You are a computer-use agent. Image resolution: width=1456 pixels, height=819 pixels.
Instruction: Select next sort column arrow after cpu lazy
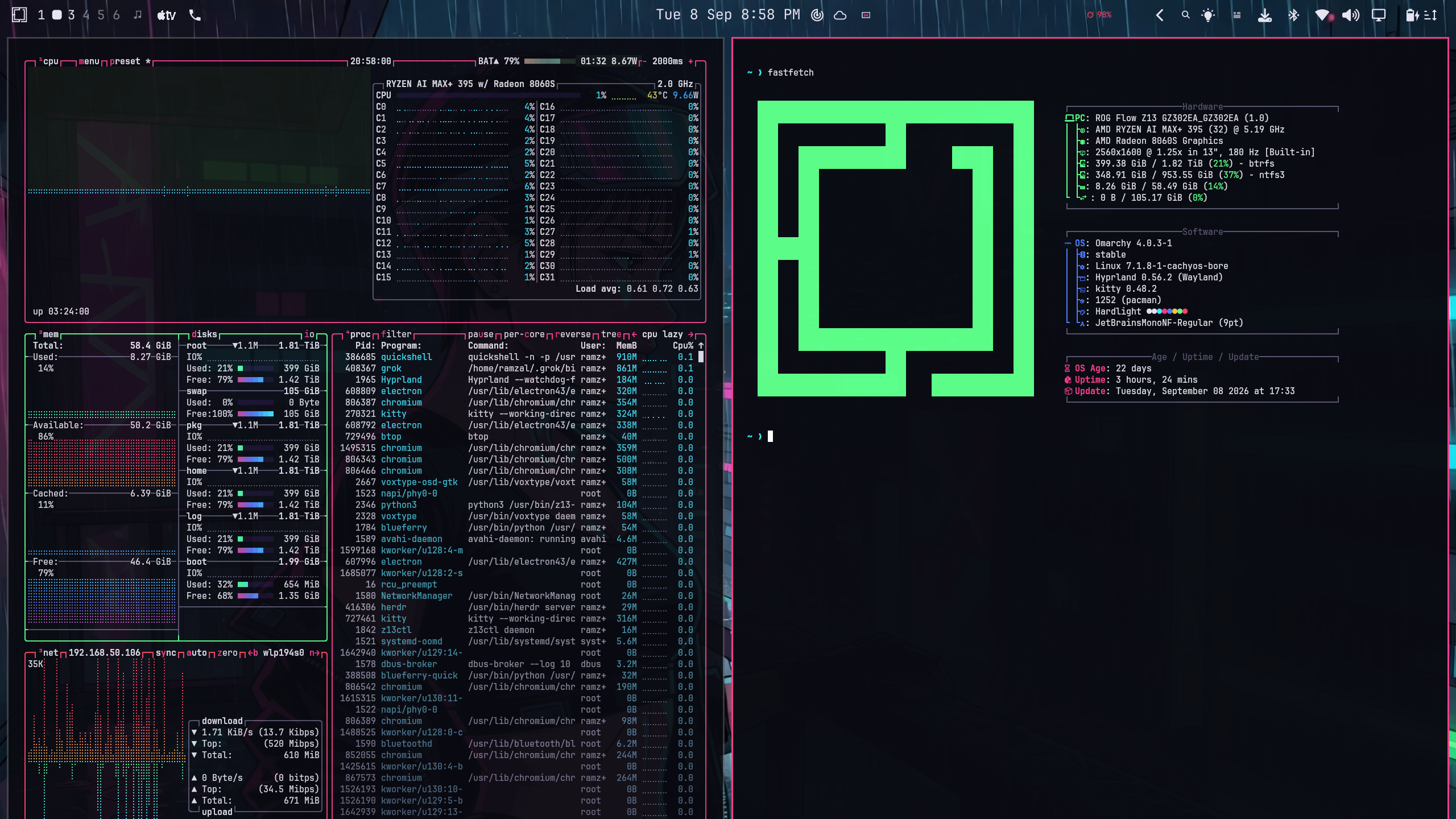coord(691,334)
